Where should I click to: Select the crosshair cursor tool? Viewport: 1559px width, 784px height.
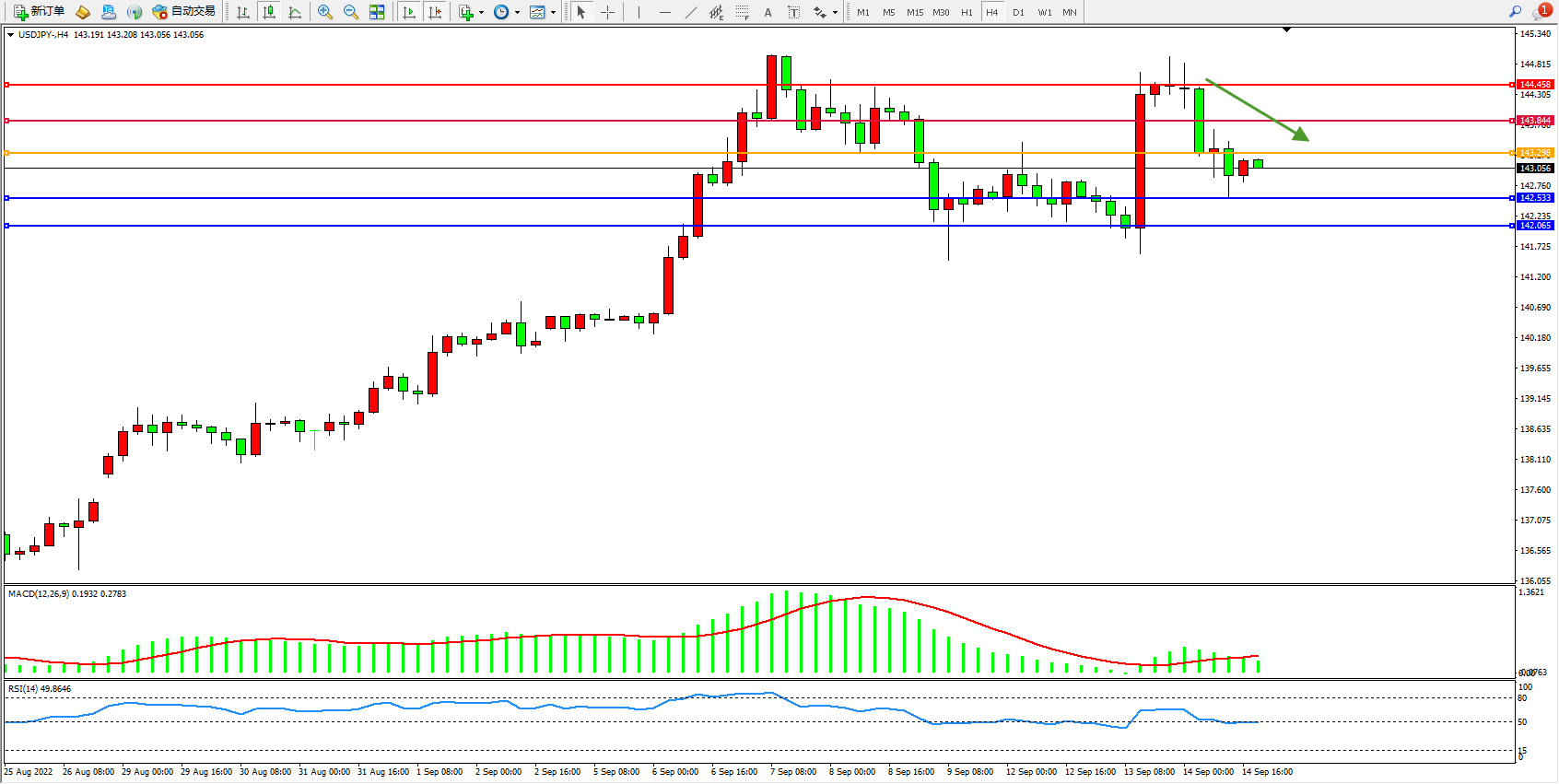608,12
